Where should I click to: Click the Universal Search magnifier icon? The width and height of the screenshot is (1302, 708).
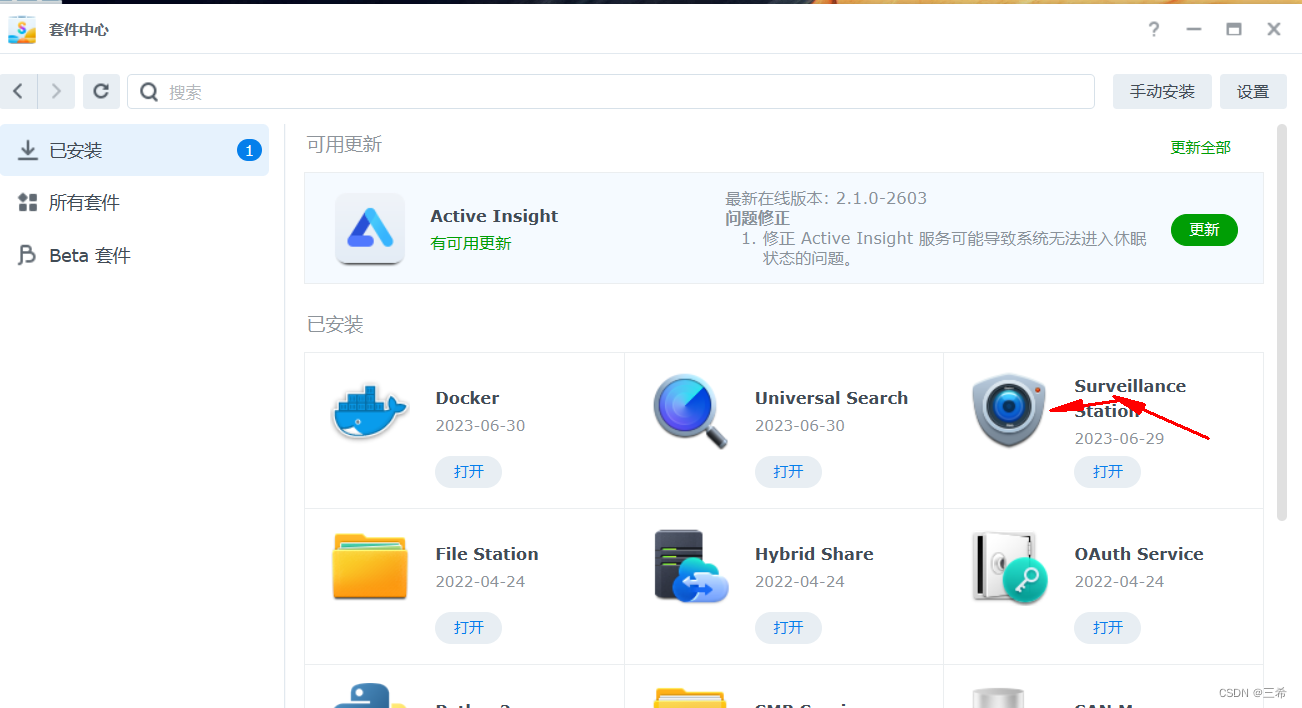[x=690, y=411]
